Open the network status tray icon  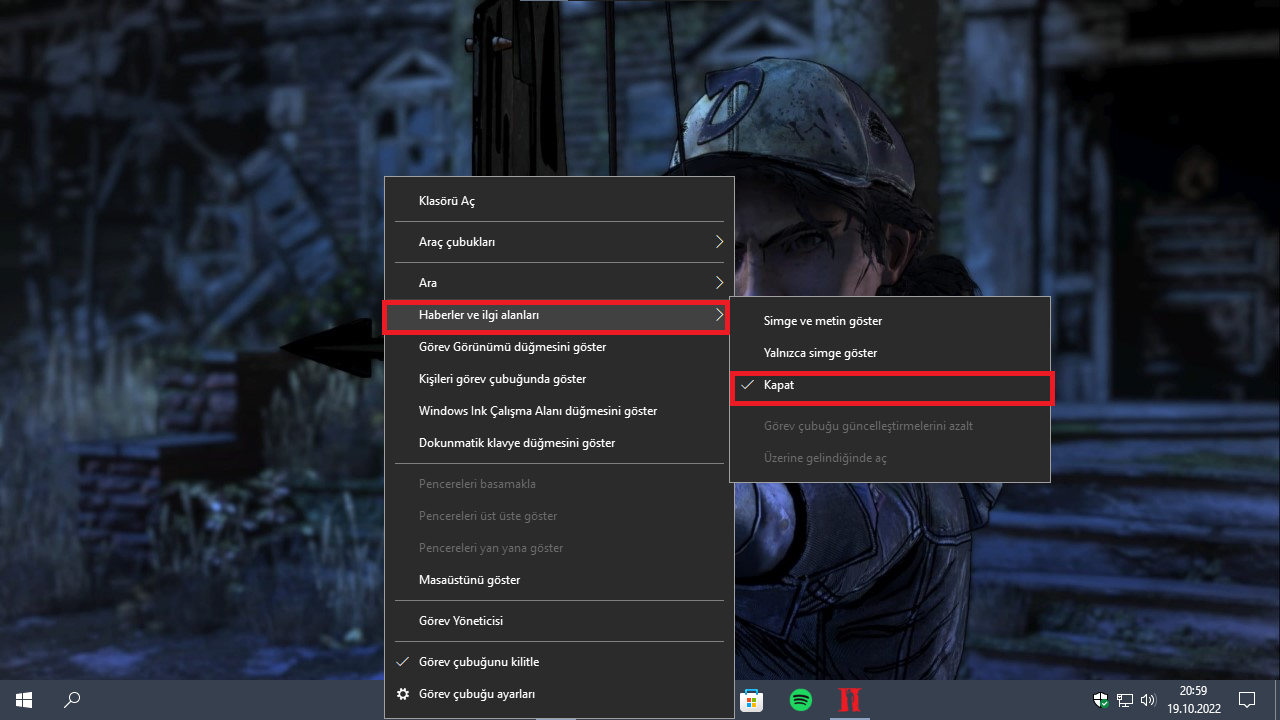(1125, 700)
